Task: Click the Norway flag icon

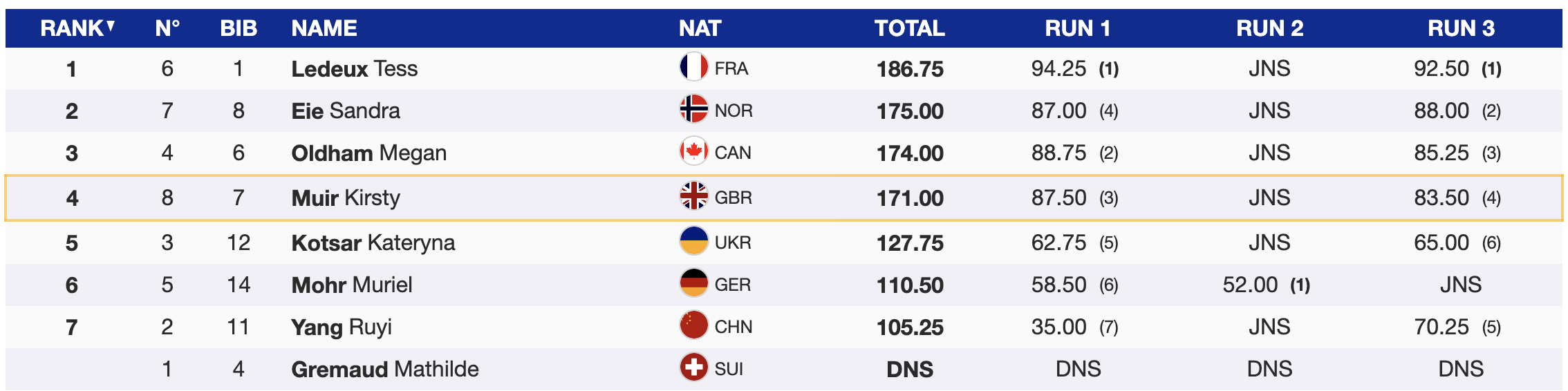Action: (x=693, y=110)
